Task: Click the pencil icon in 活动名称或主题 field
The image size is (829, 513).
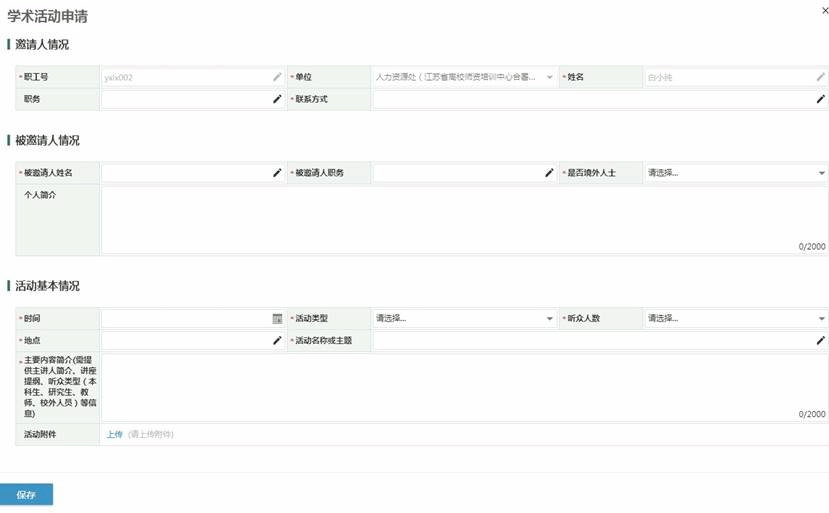Action: [x=821, y=341]
